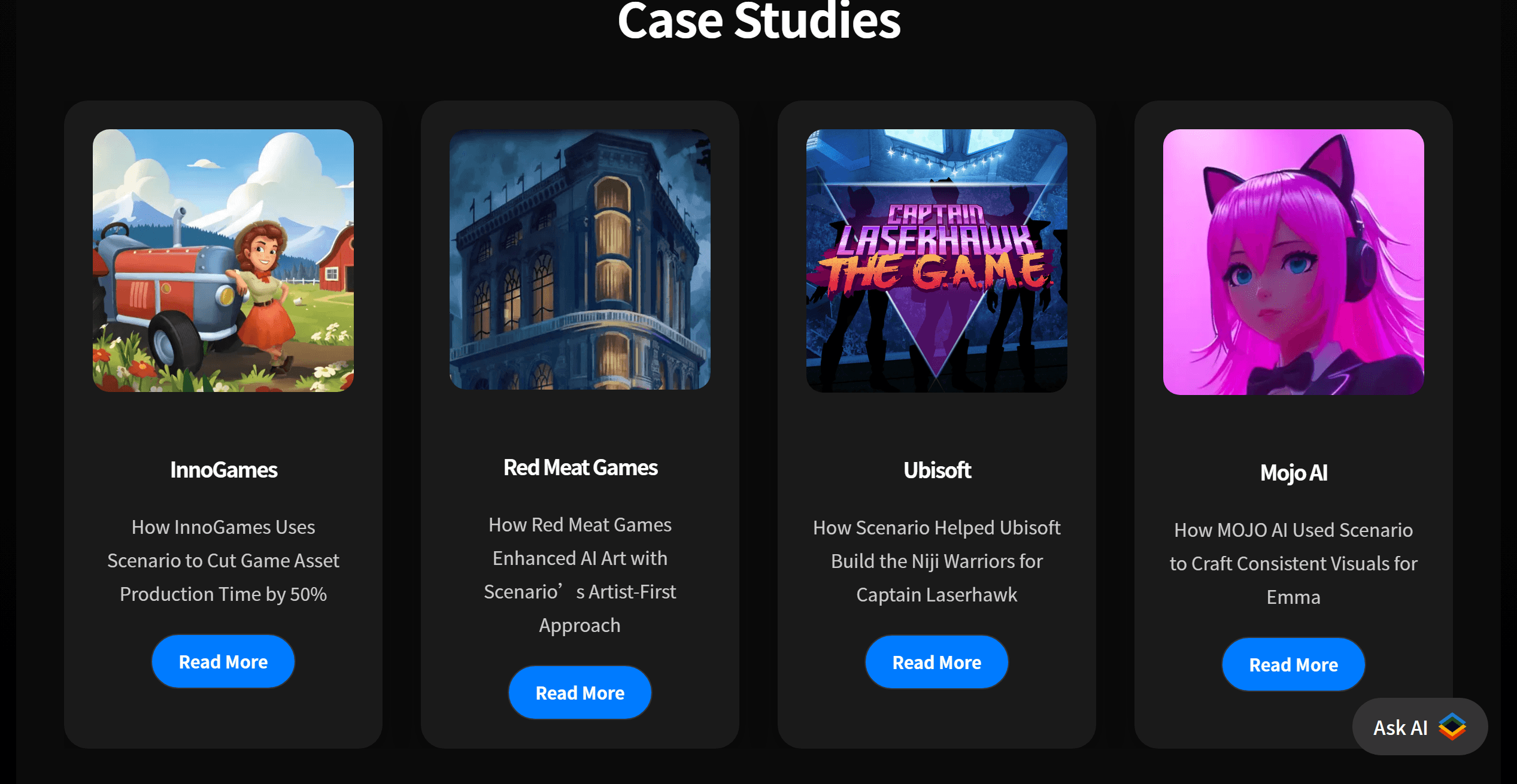Click Read More under Red Meat Games

click(580, 692)
